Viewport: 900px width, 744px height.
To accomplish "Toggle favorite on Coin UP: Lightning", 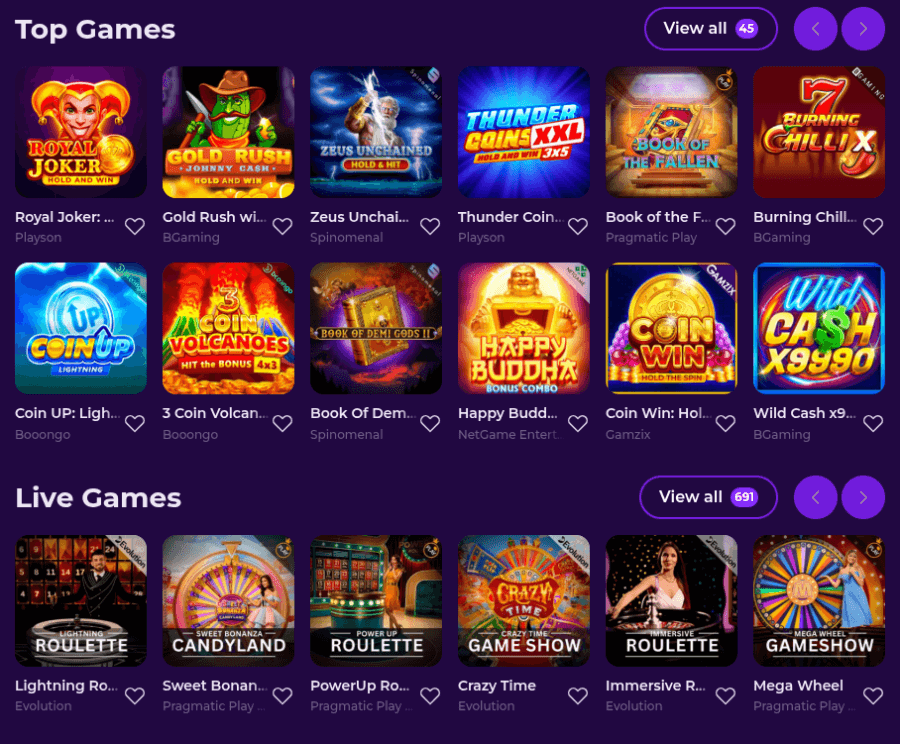I will pos(135,424).
